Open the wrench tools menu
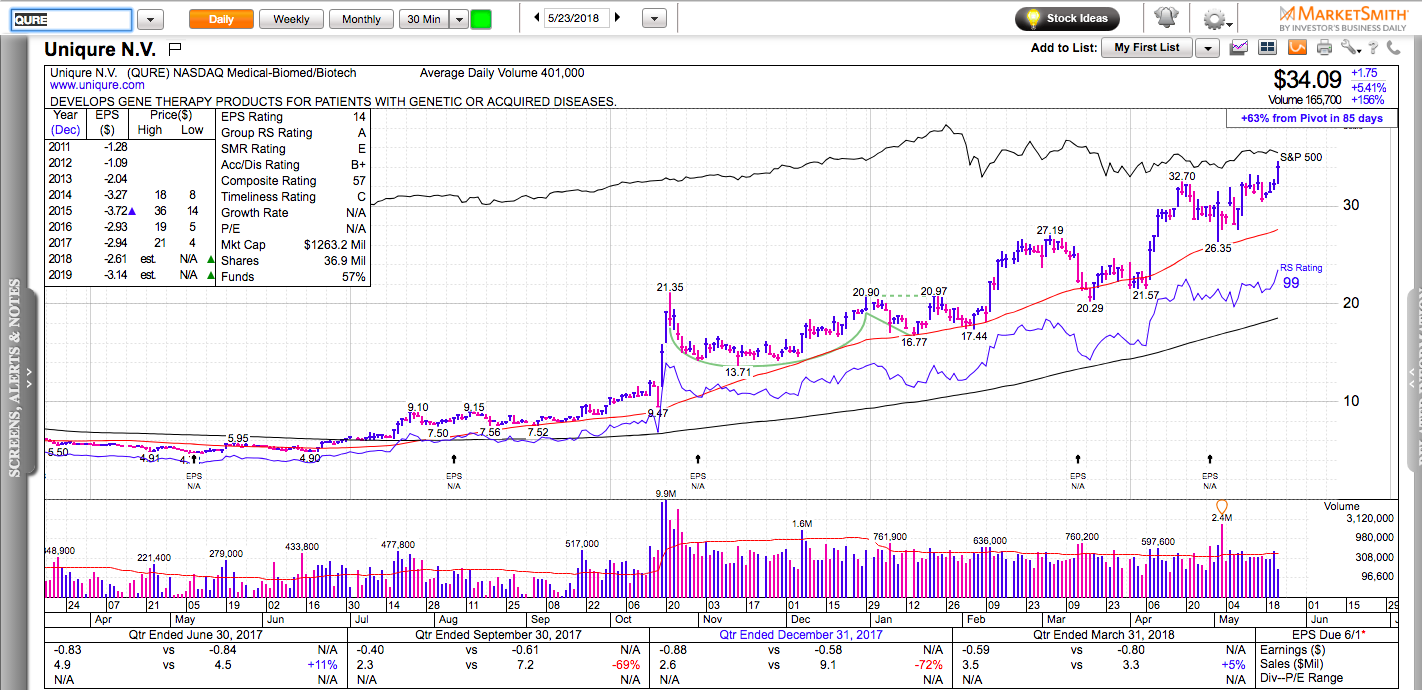 click(x=1352, y=47)
